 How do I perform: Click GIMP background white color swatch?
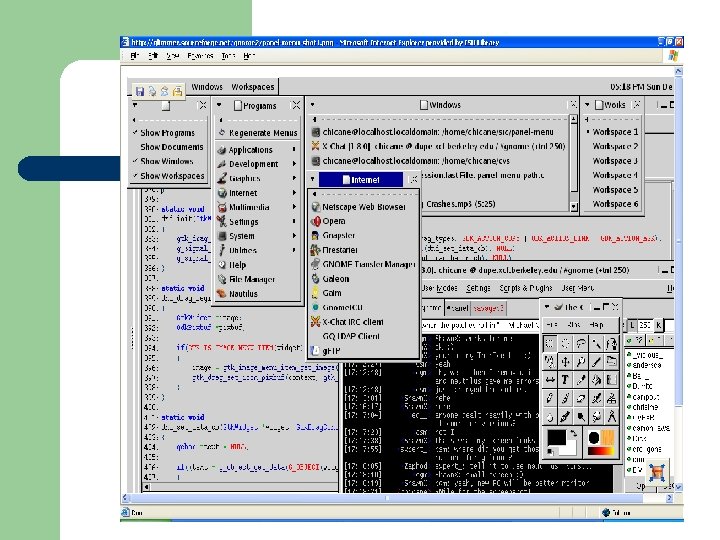(569, 448)
